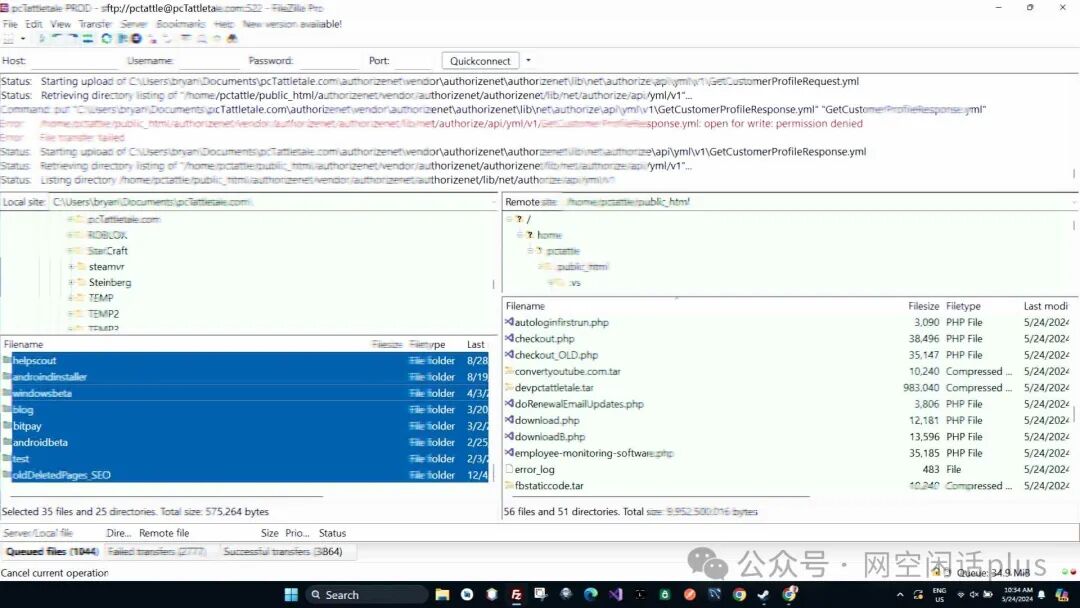Open the Edit menu

pyautogui.click(x=34, y=23)
